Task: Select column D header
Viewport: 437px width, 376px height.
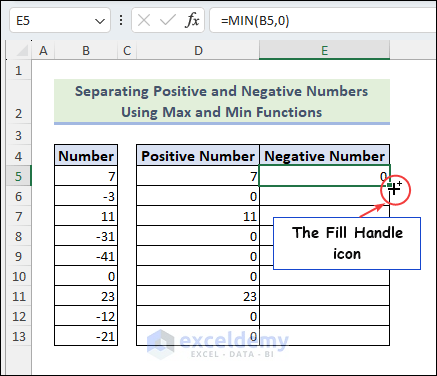Action: (x=198, y=51)
